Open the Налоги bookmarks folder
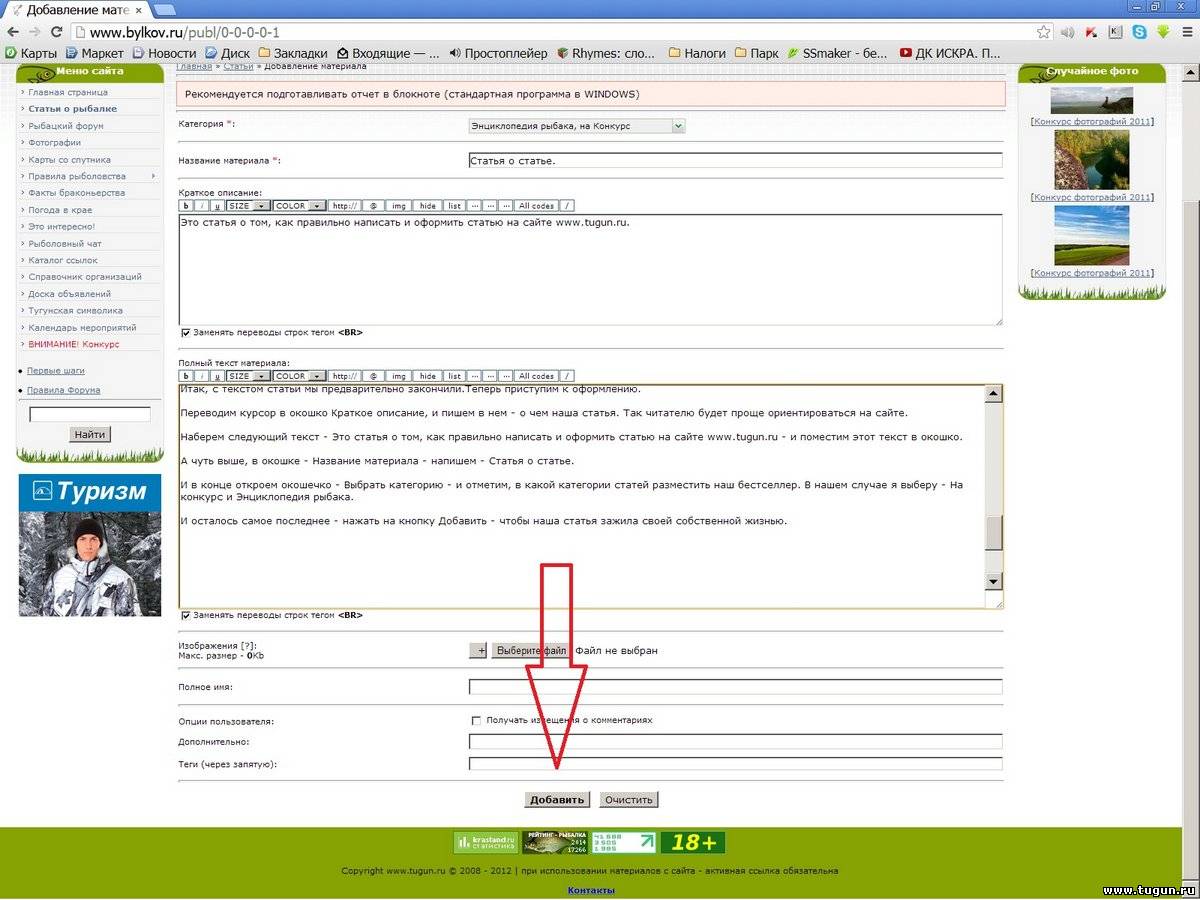The height and width of the screenshot is (900, 1200). 697,53
